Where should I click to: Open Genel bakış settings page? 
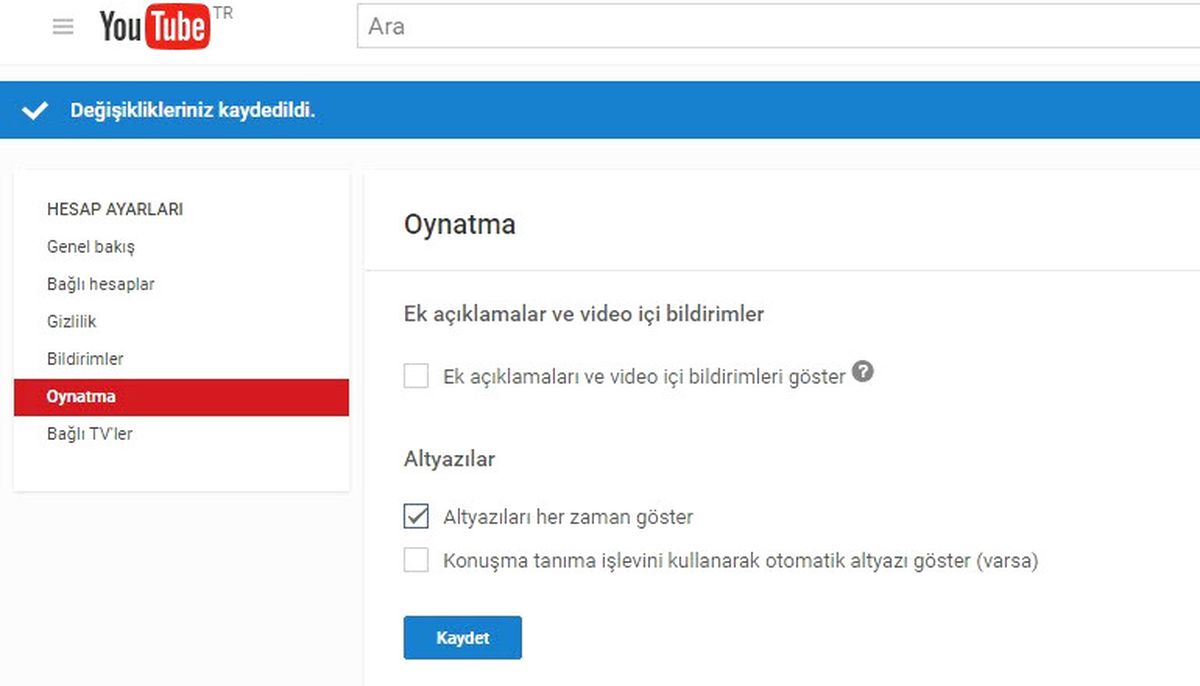pyautogui.click(x=91, y=247)
